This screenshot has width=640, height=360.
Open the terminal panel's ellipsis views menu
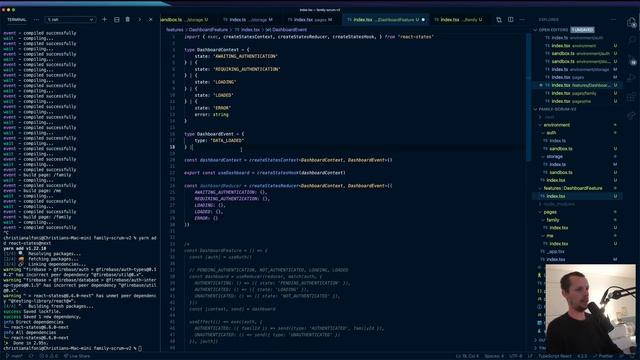36,19
